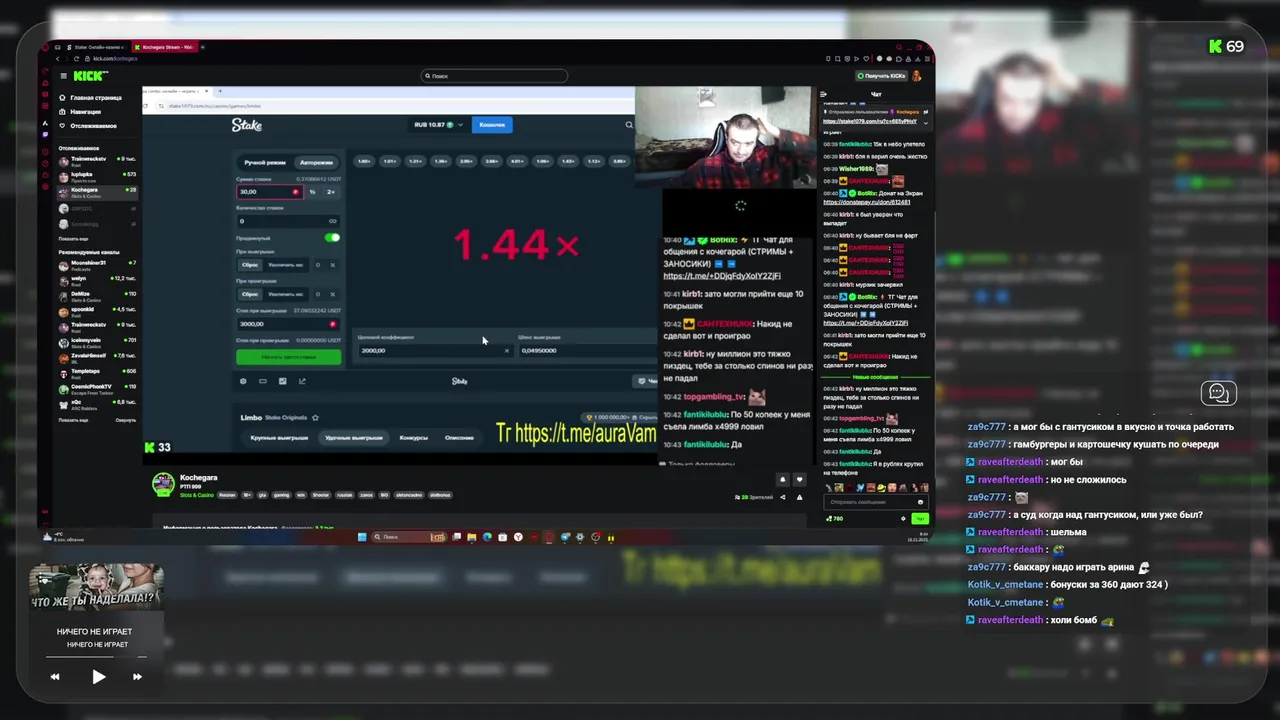The image size is (1280, 720).
Task: Open Главная страница in Kick sidebar
Action: pos(92,98)
